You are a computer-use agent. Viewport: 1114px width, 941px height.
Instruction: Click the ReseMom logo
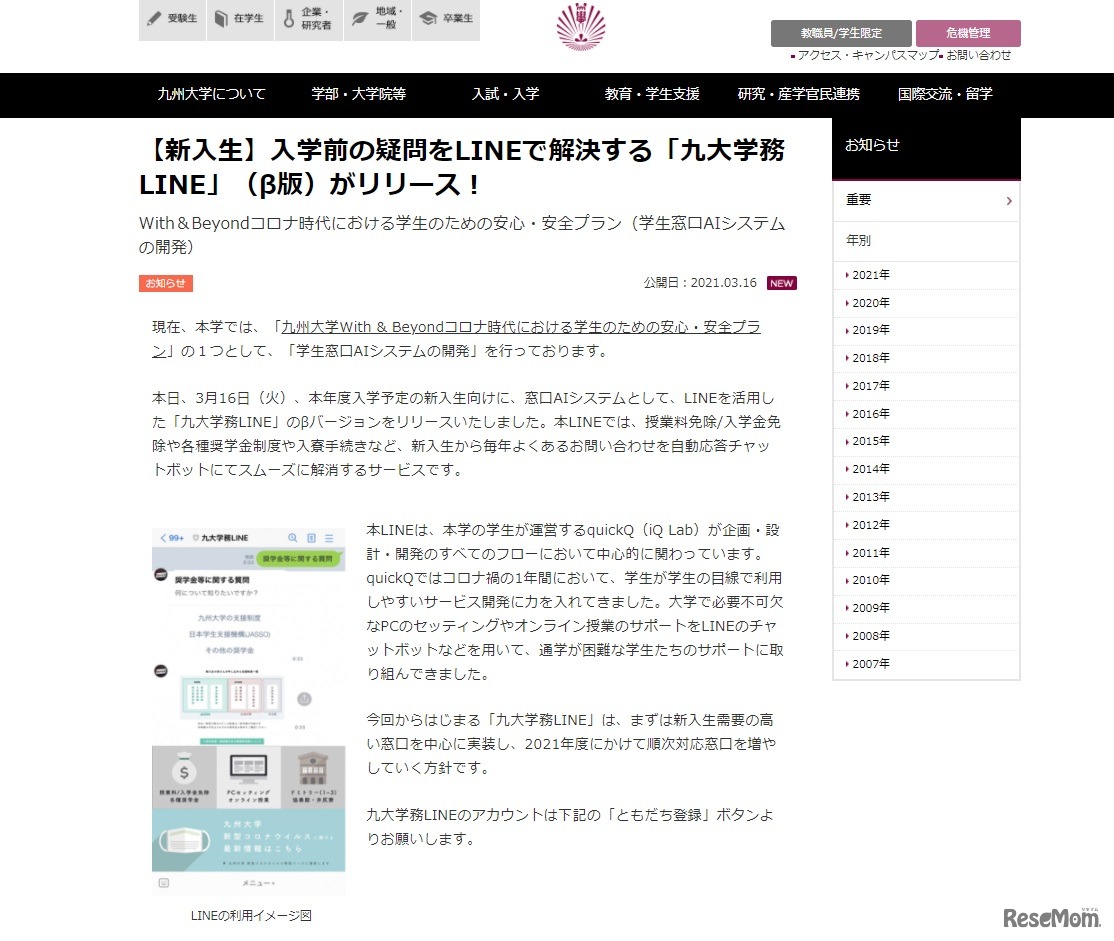coord(1051,918)
